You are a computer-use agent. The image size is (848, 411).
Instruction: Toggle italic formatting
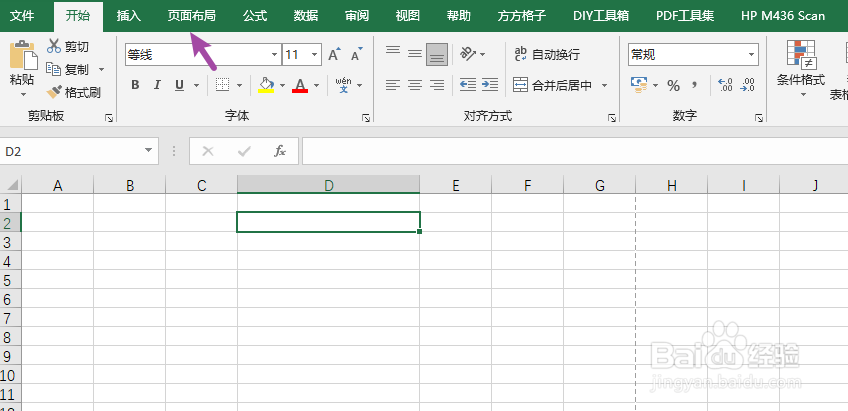pyautogui.click(x=157, y=85)
